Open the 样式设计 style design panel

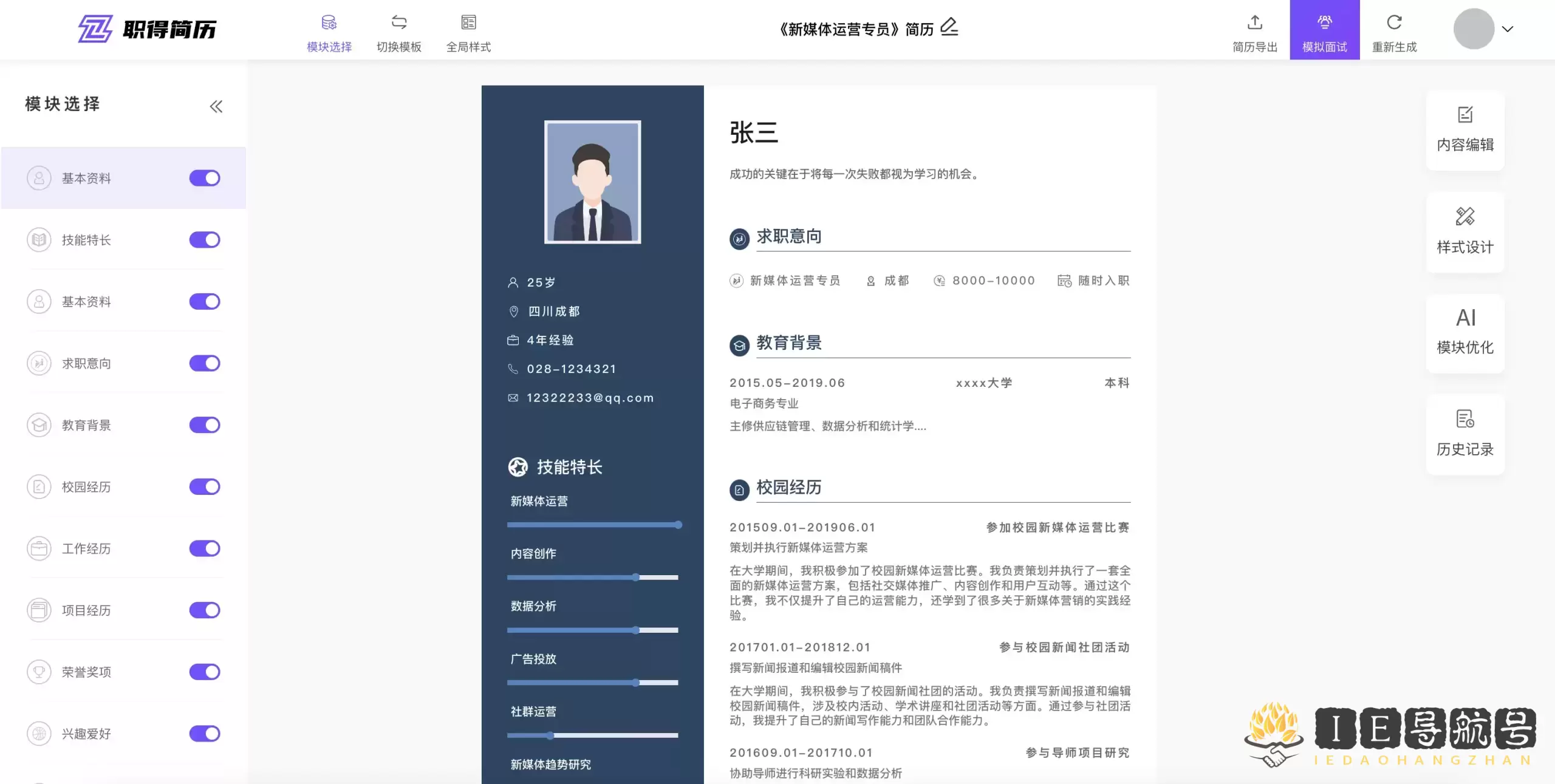(x=1465, y=231)
